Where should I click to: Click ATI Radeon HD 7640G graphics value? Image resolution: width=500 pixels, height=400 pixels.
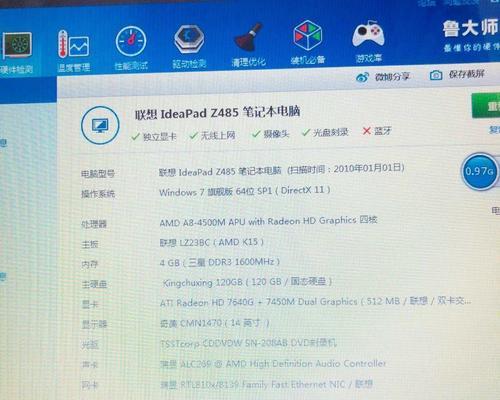pyautogui.click(x=315, y=302)
